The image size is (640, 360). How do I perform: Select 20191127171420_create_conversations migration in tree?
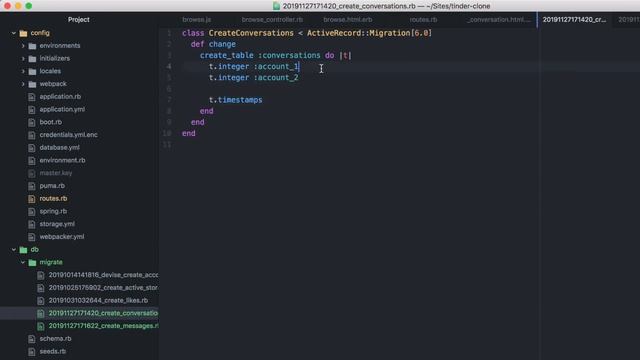pos(103,313)
